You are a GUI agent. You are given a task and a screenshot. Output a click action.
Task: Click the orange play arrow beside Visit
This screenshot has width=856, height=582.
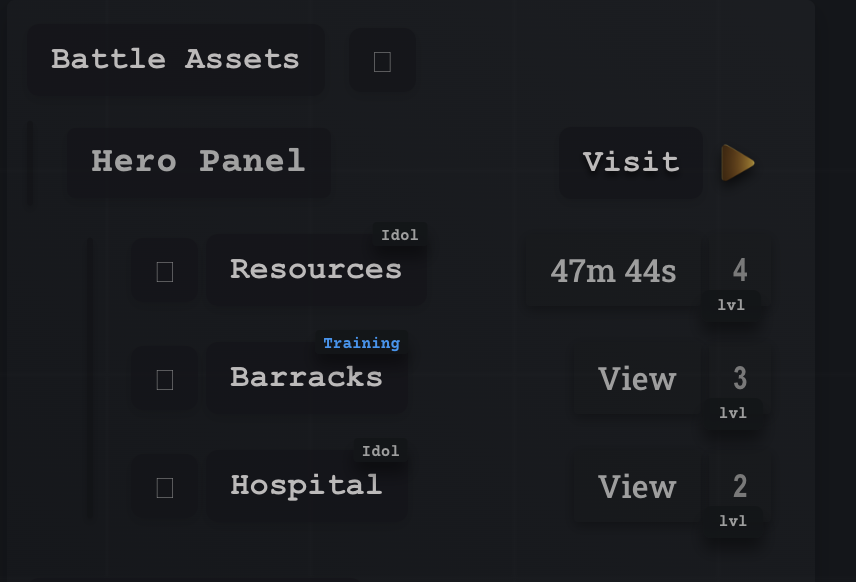coord(738,162)
